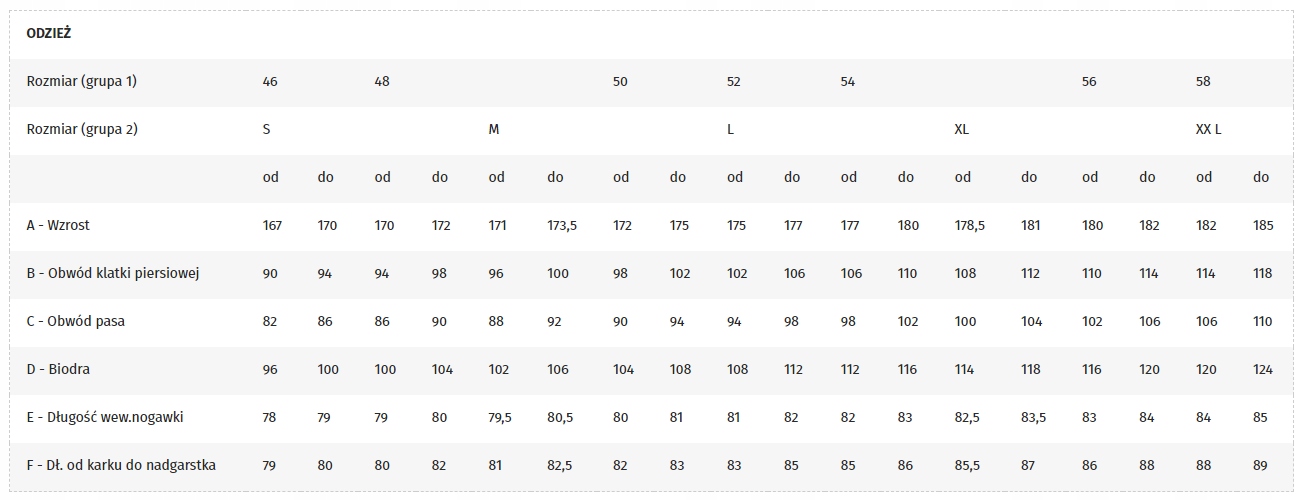Screen dimensions: 1305x500
Task: Select the Rozmiar (grupa 2) row label
Action: pos(81,129)
